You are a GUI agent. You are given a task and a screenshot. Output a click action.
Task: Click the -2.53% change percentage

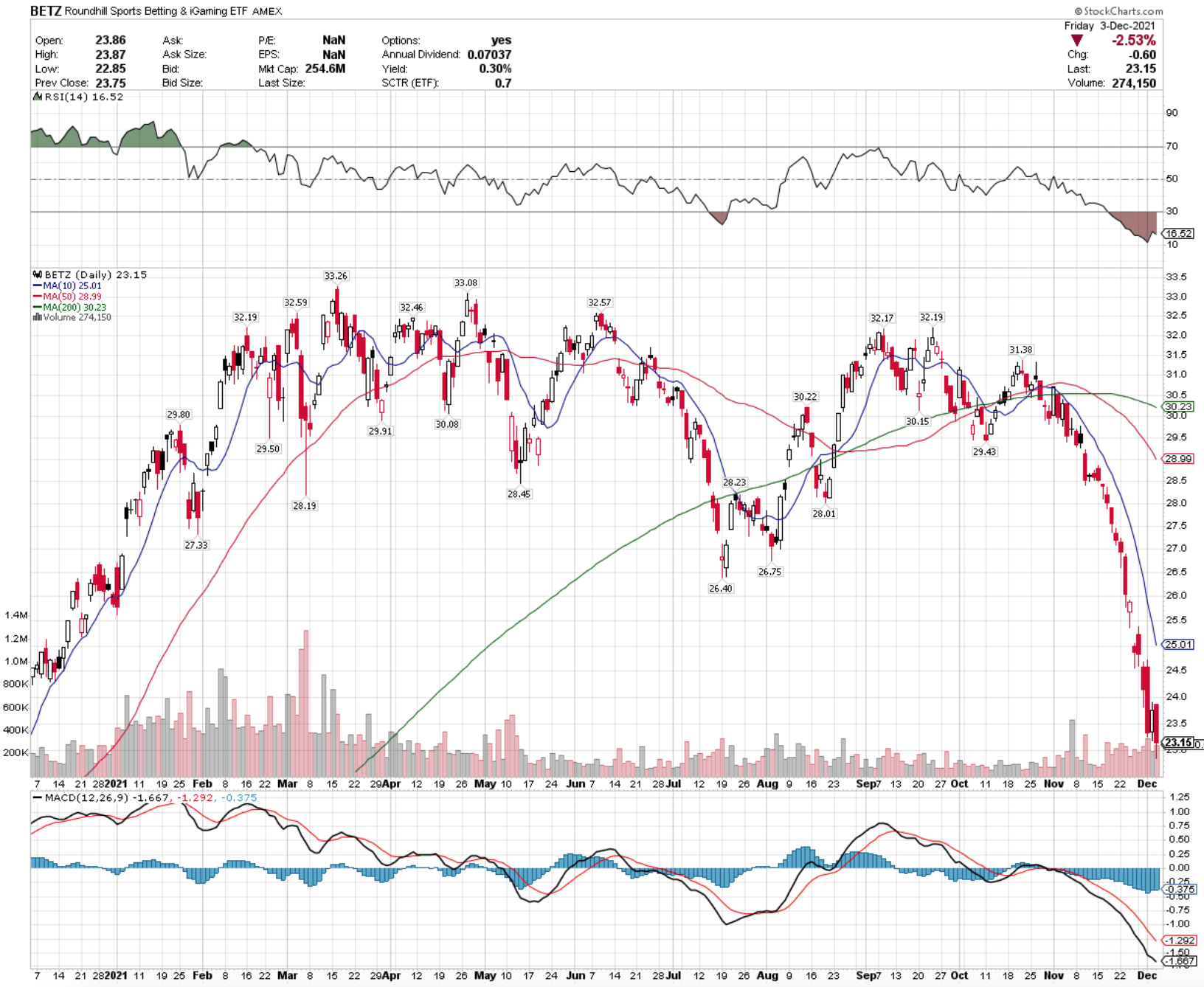1134,41
